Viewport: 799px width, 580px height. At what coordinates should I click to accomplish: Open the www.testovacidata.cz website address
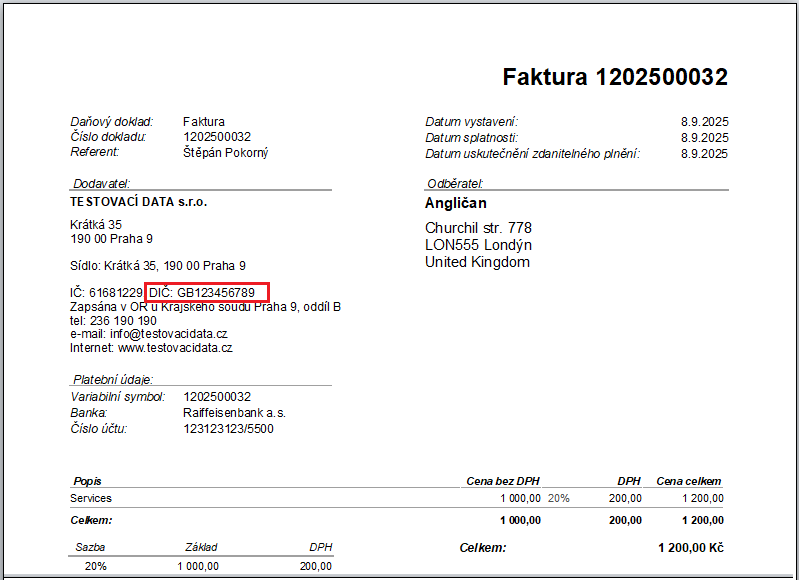point(175,348)
